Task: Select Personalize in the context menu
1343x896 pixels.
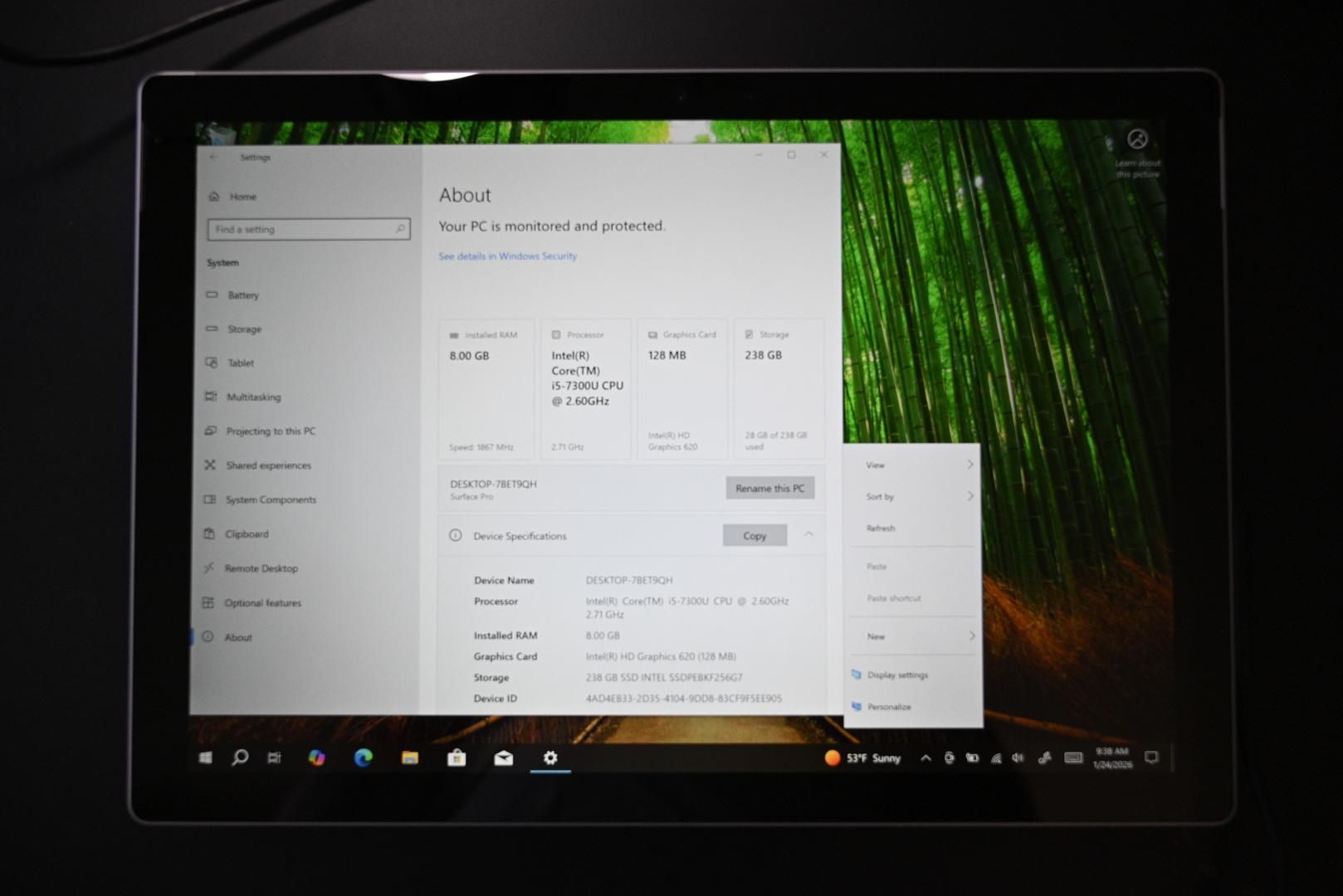Action: click(x=889, y=707)
